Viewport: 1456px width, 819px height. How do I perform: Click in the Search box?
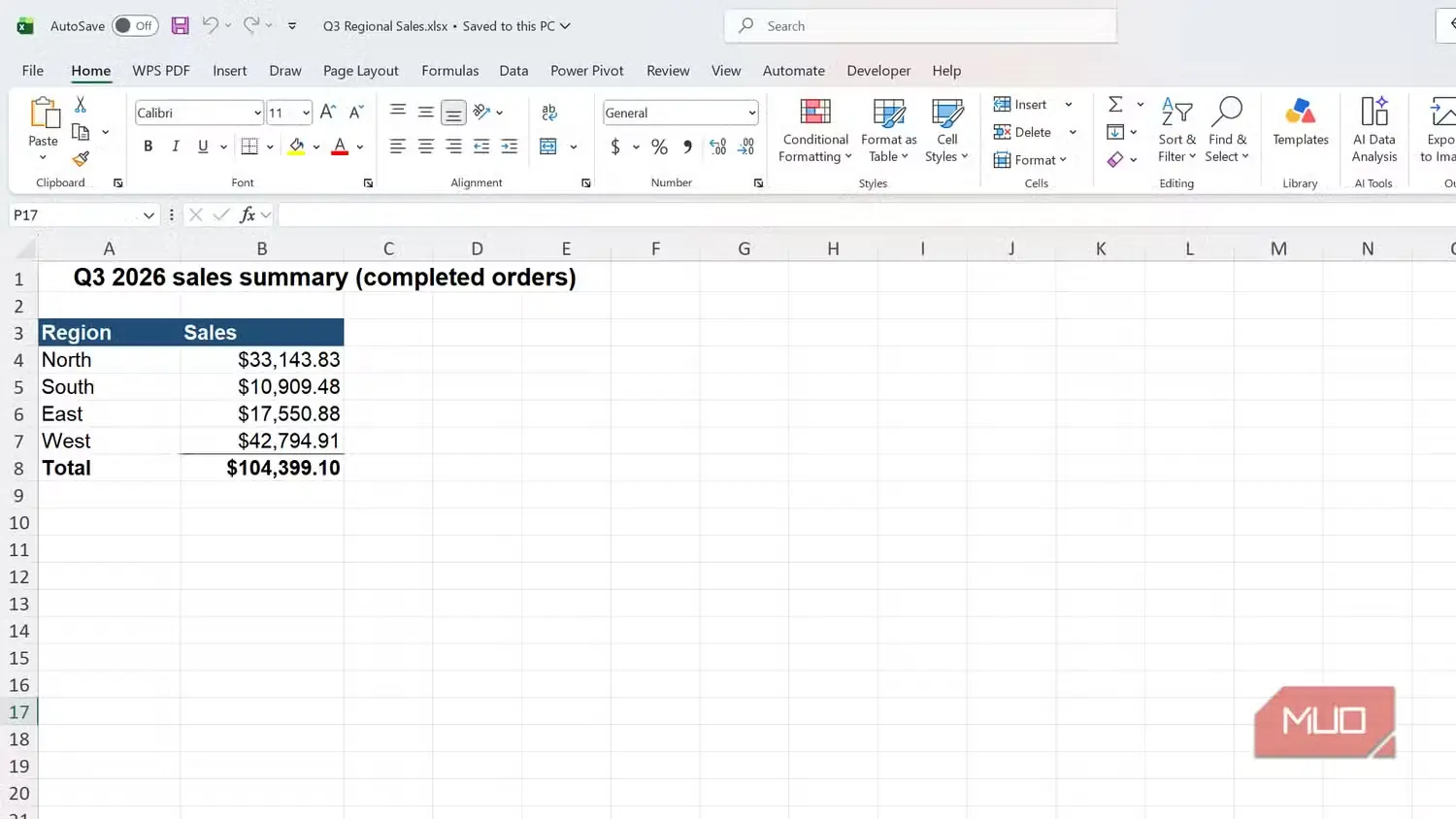point(920,26)
